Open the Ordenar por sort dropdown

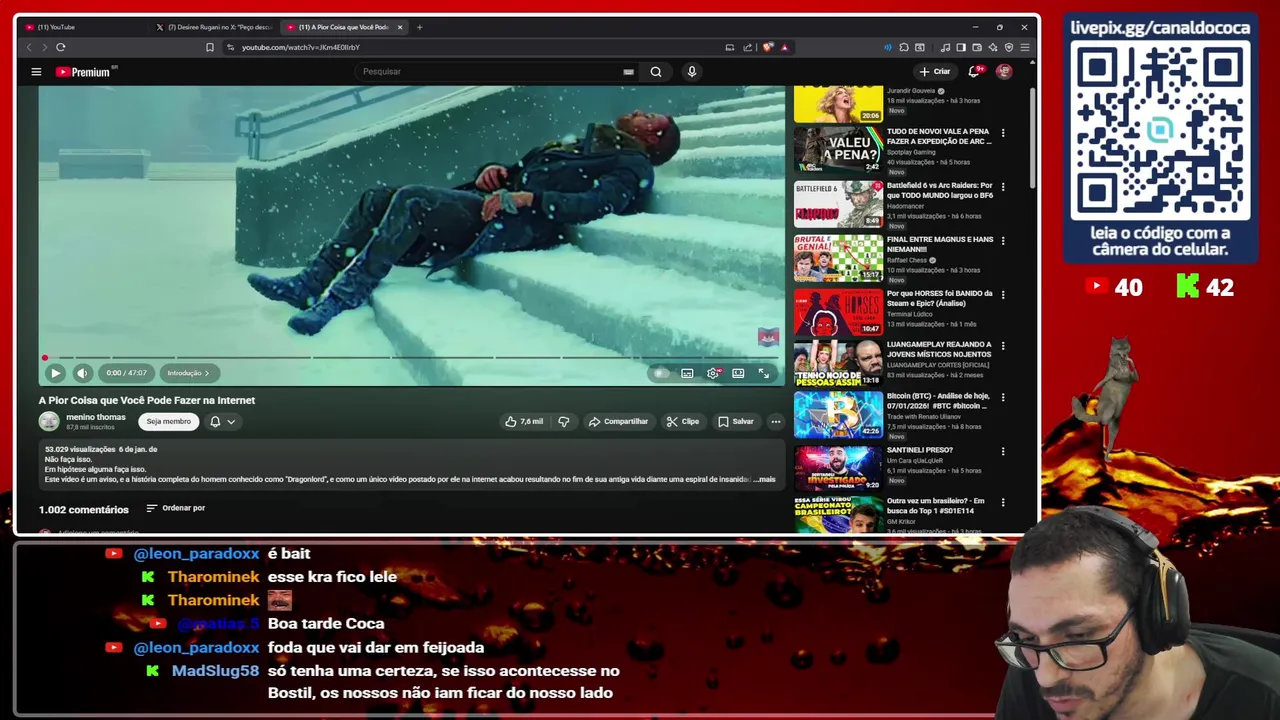pos(176,508)
